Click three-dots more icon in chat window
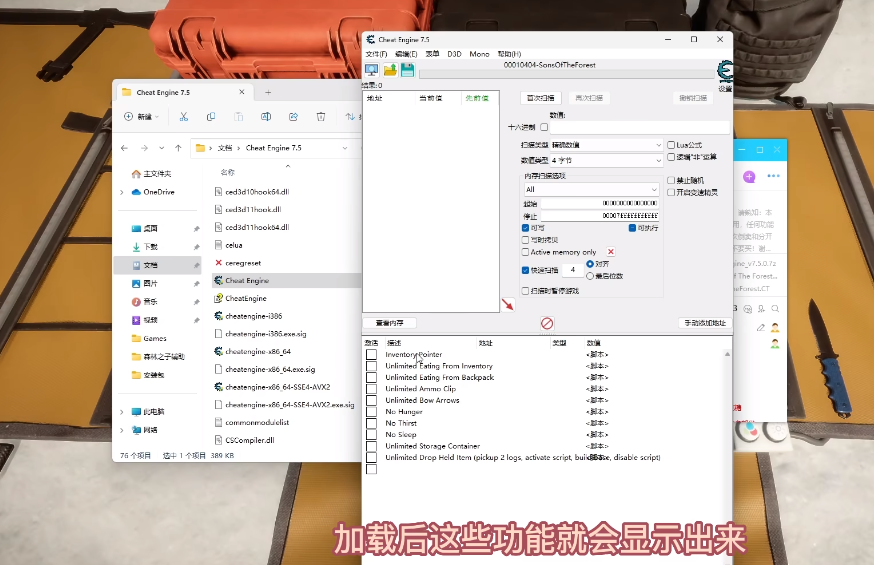The image size is (874, 565). tap(773, 176)
